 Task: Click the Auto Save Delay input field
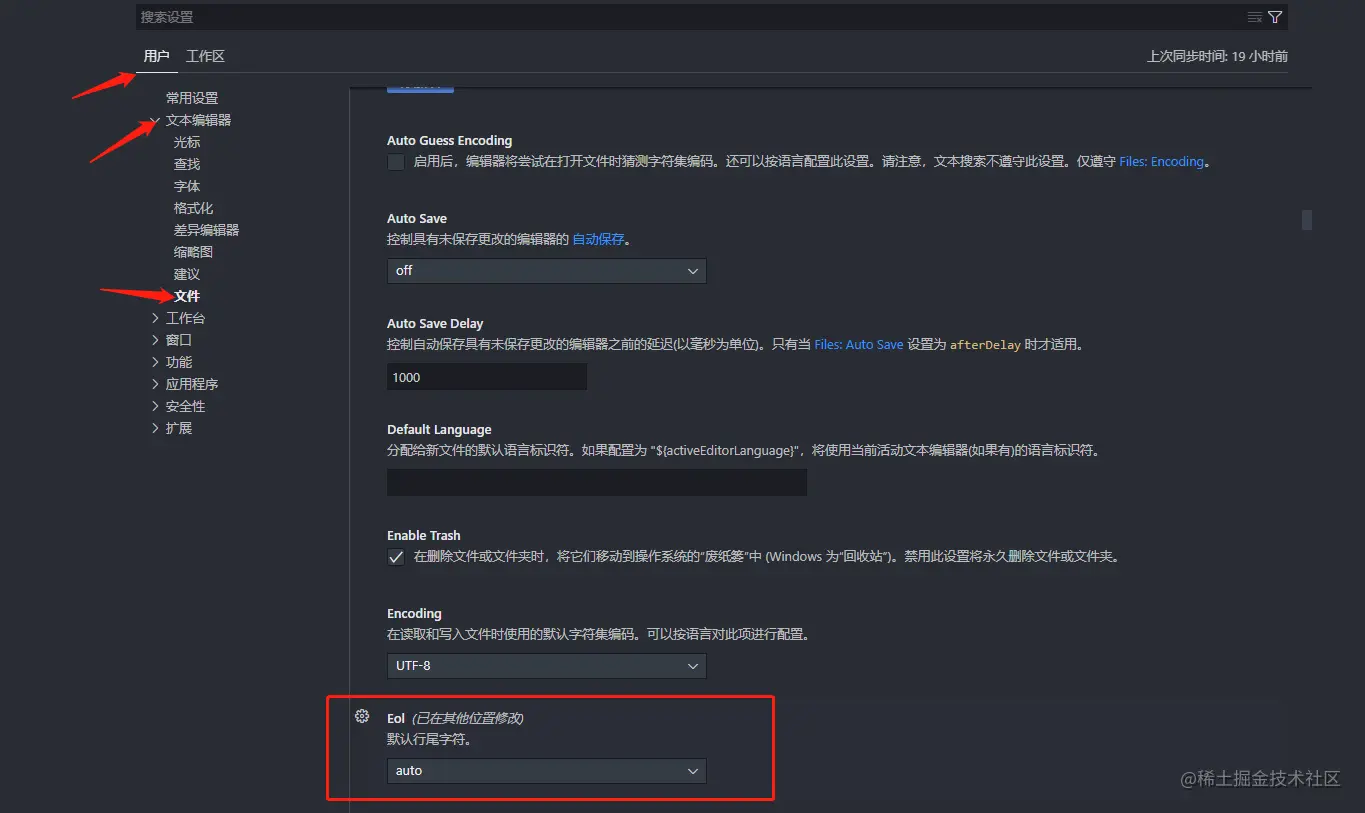(x=487, y=377)
